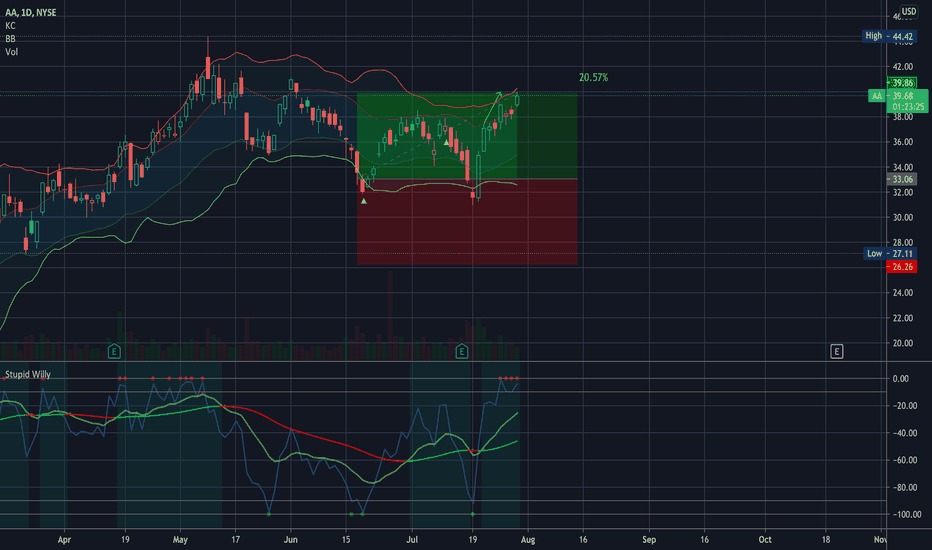The width and height of the screenshot is (932, 550).
Task: Click the green up-arrow signal in mid July
Action: point(446,143)
